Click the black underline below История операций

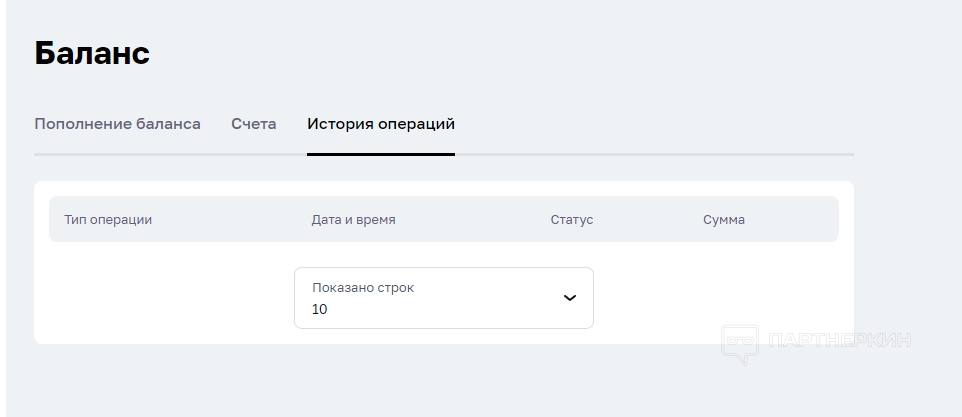pos(380,154)
